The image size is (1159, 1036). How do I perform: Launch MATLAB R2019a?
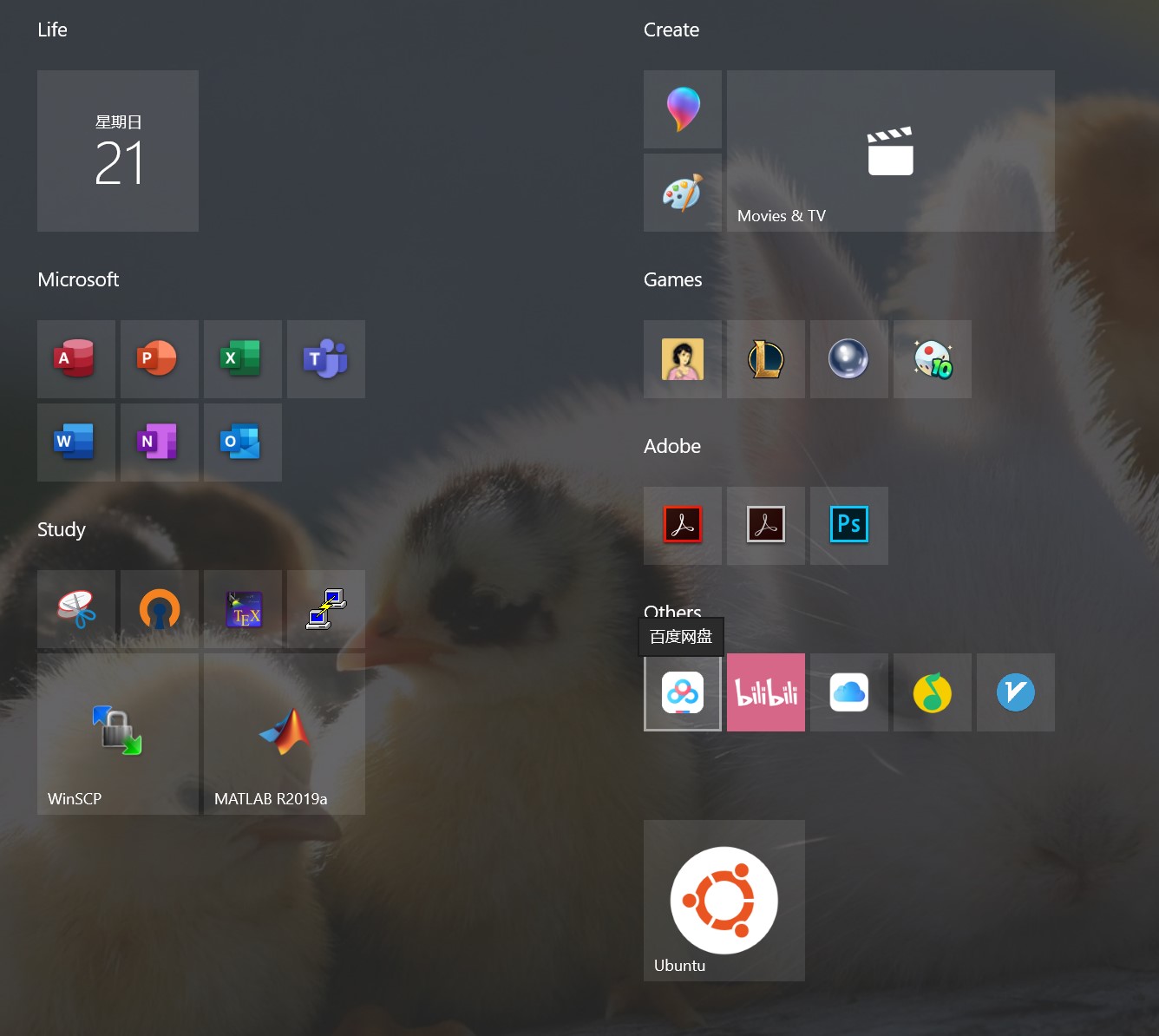pyautogui.click(x=285, y=734)
